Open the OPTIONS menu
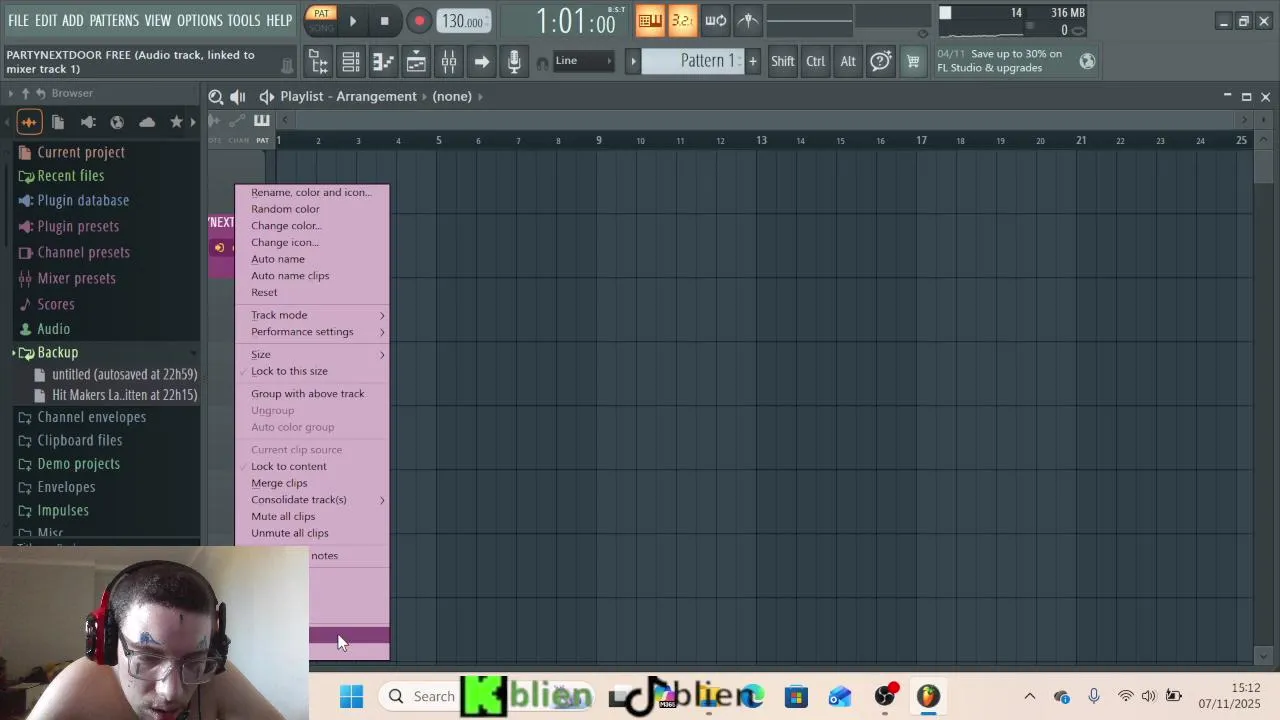Viewport: 1280px width, 720px height. click(199, 20)
